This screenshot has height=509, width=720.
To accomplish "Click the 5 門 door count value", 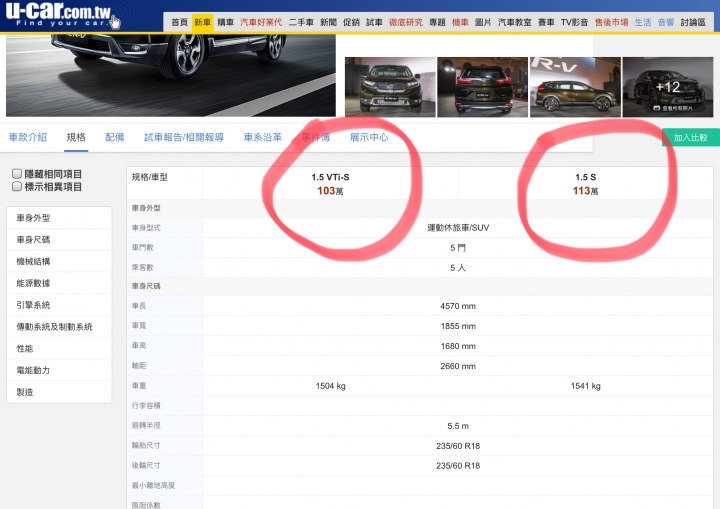I will 458,248.
